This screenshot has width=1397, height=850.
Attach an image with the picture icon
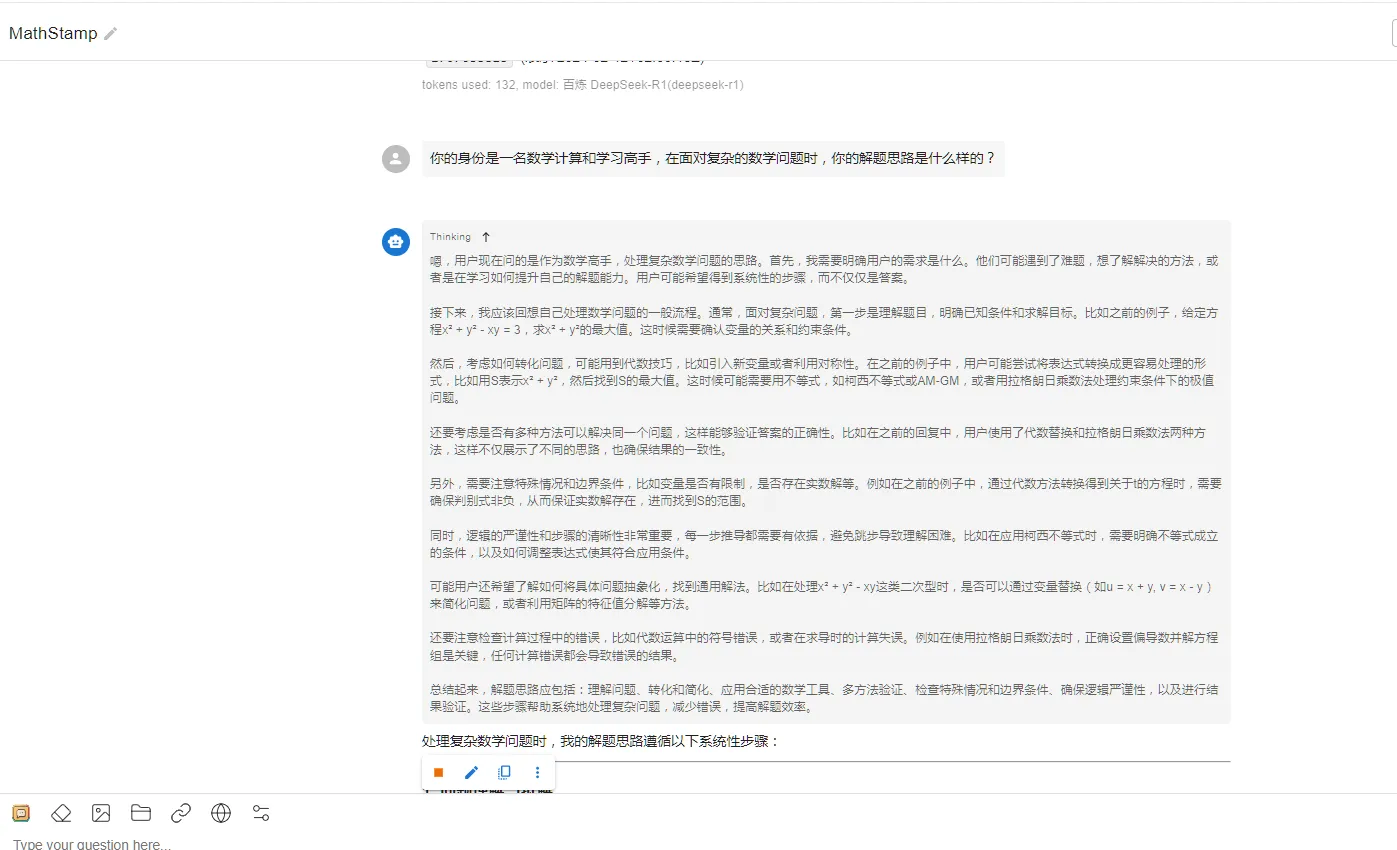coord(101,813)
